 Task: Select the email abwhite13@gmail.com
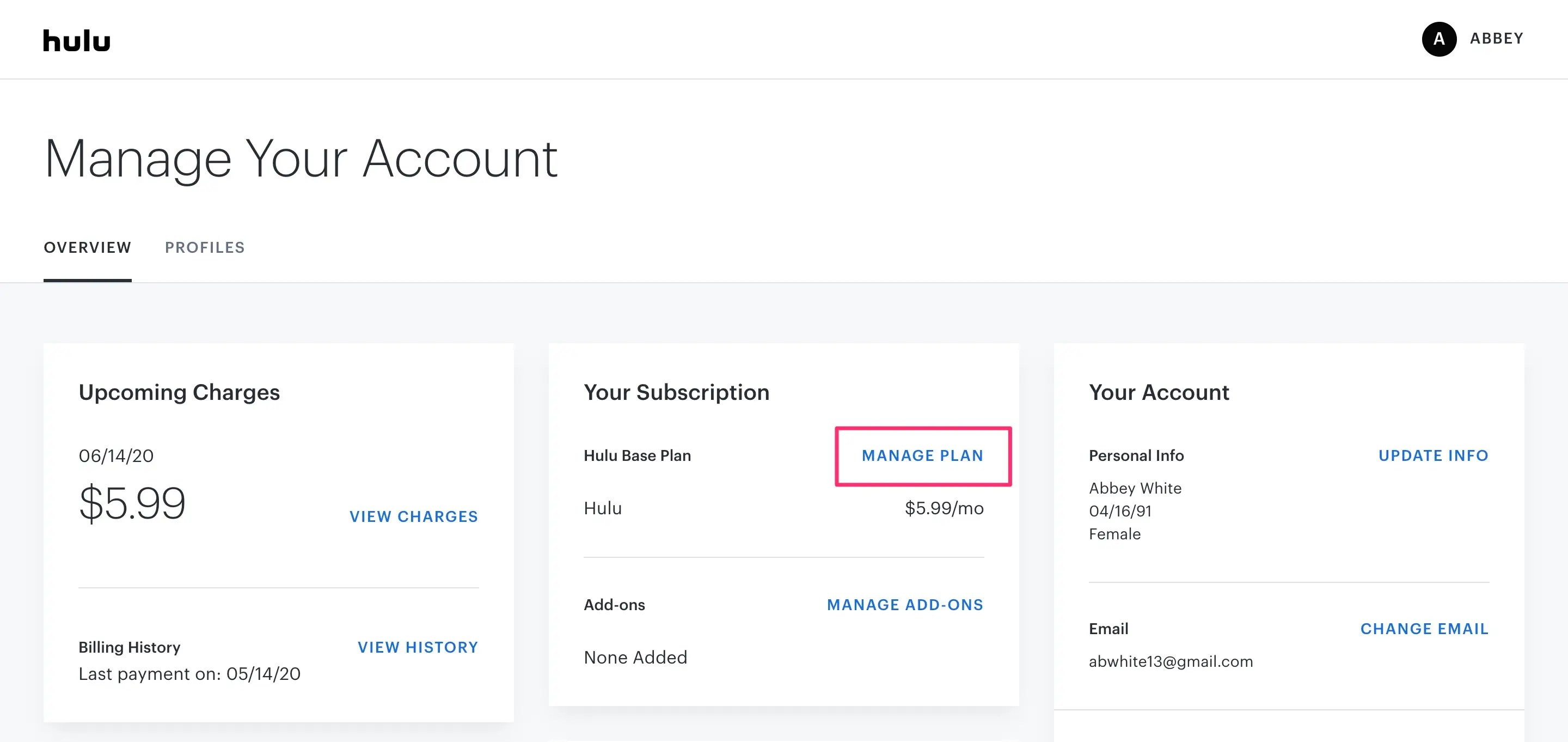(x=1171, y=661)
